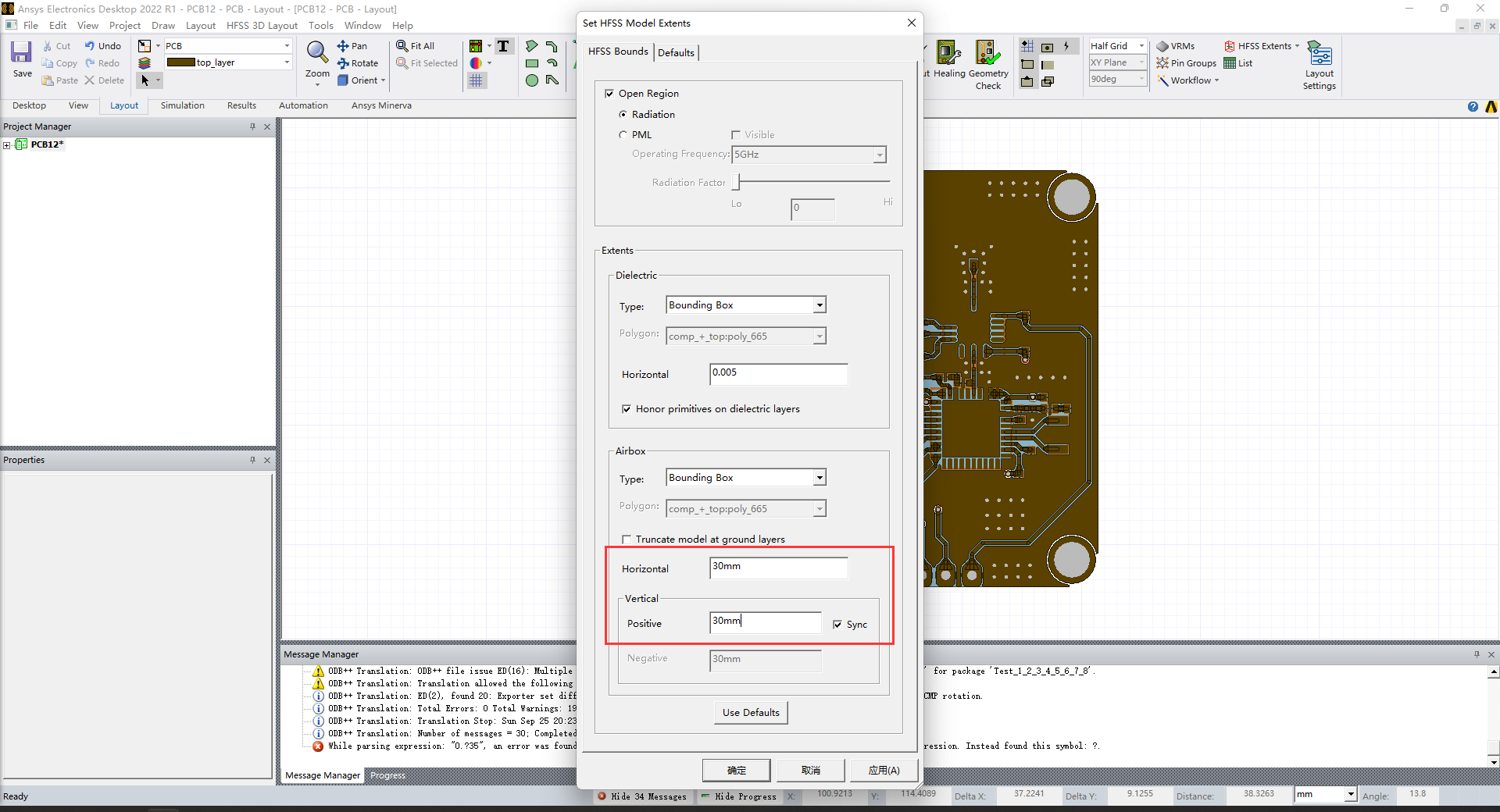Switch to the Defaults dialog tab

(676, 53)
